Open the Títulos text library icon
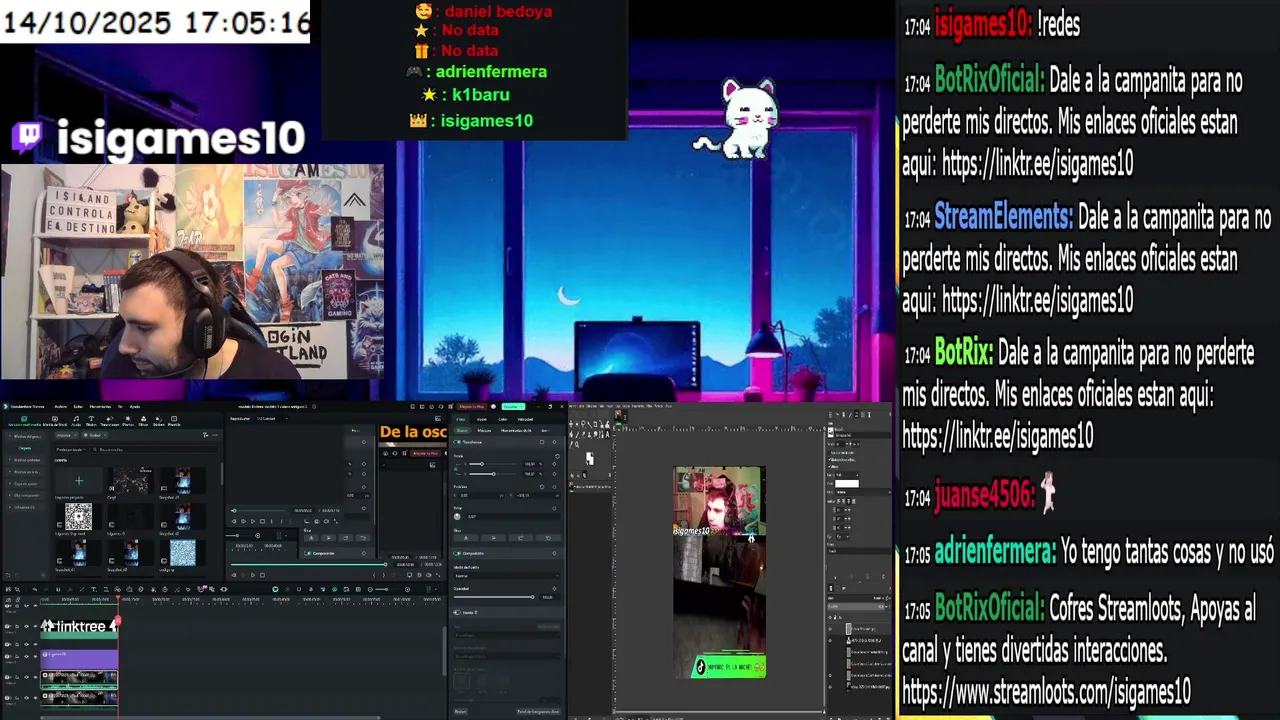Image resolution: width=1280 pixels, height=720 pixels. [91, 421]
